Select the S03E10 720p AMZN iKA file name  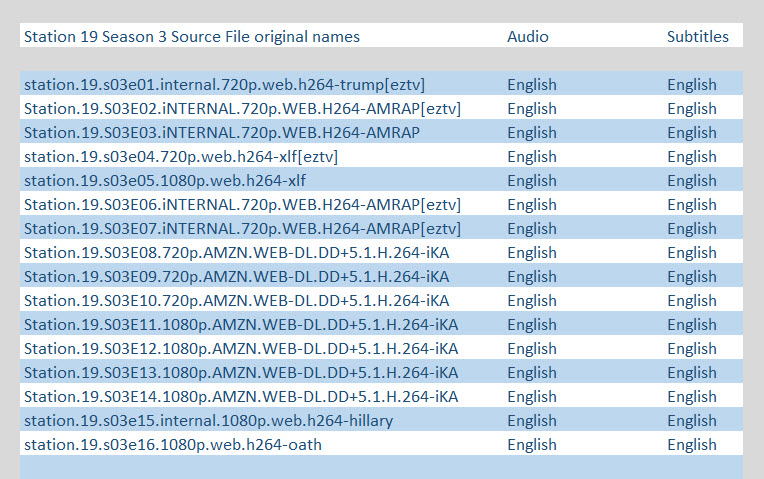pyautogui.click(x=237, y=301)
